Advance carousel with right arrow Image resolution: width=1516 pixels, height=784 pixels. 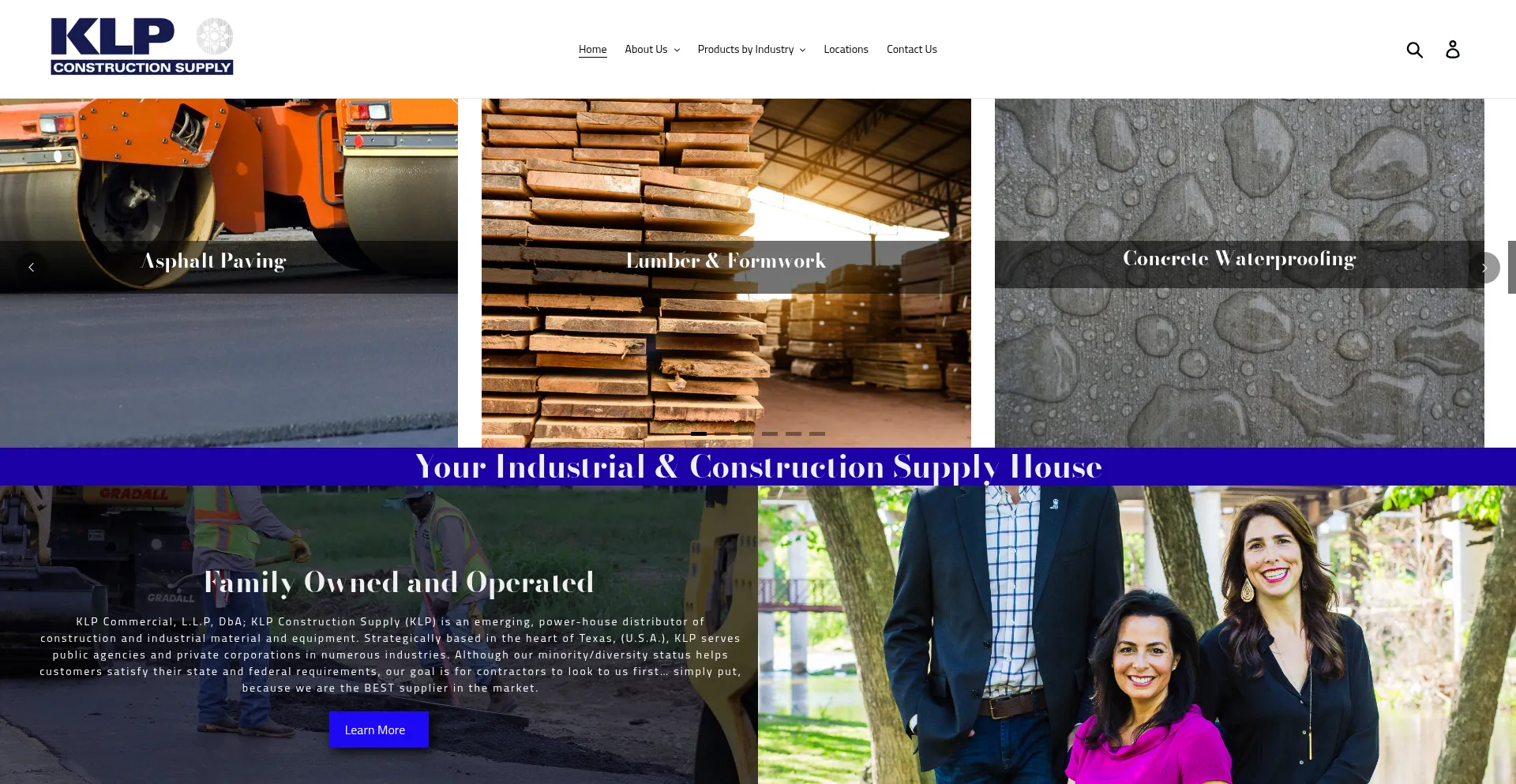(x=1484, y=268)
